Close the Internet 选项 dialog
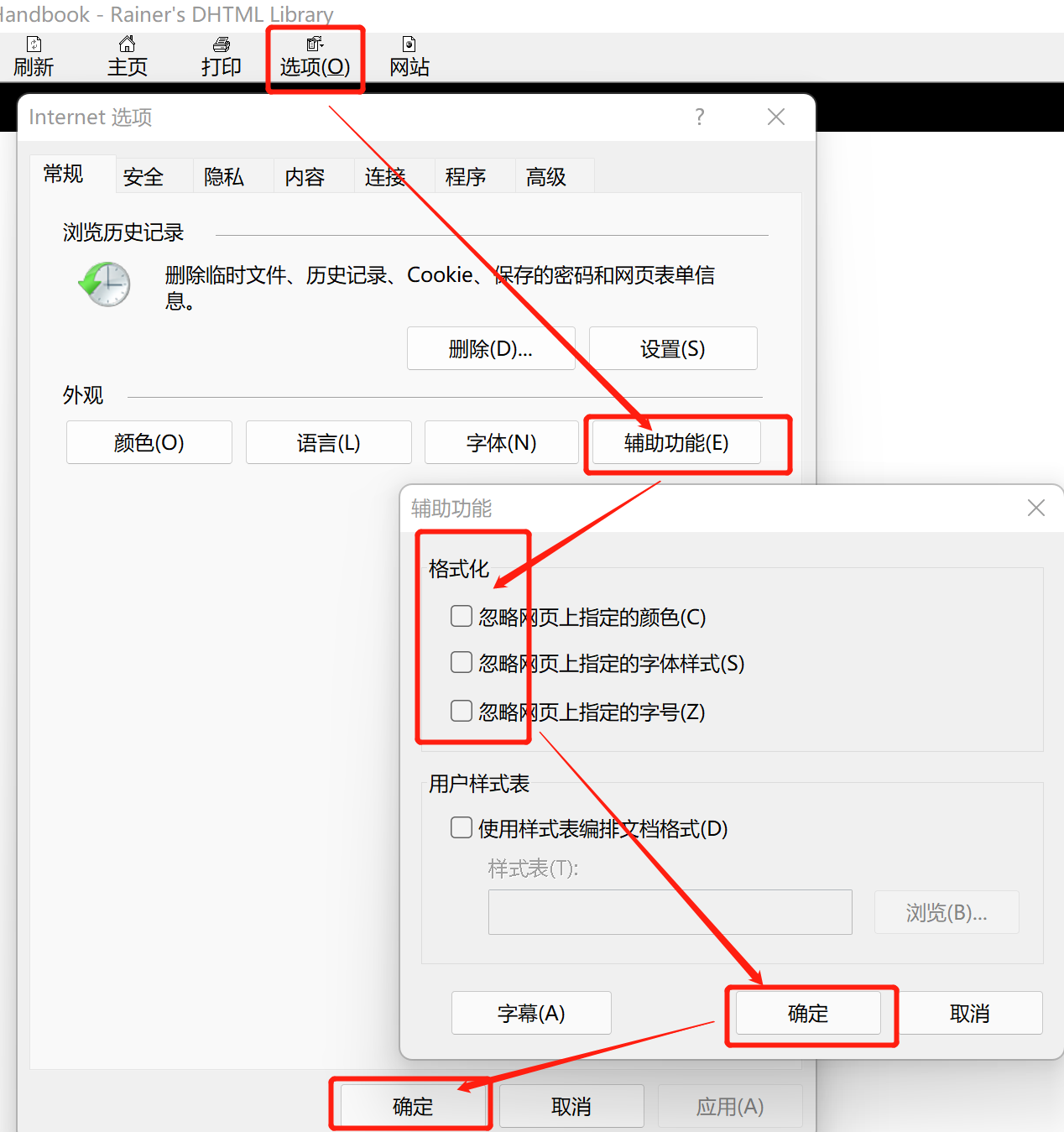Image resolution: width=1064 pixels, height=1132 pixels. pyautogui.click(x=776, y=117)
